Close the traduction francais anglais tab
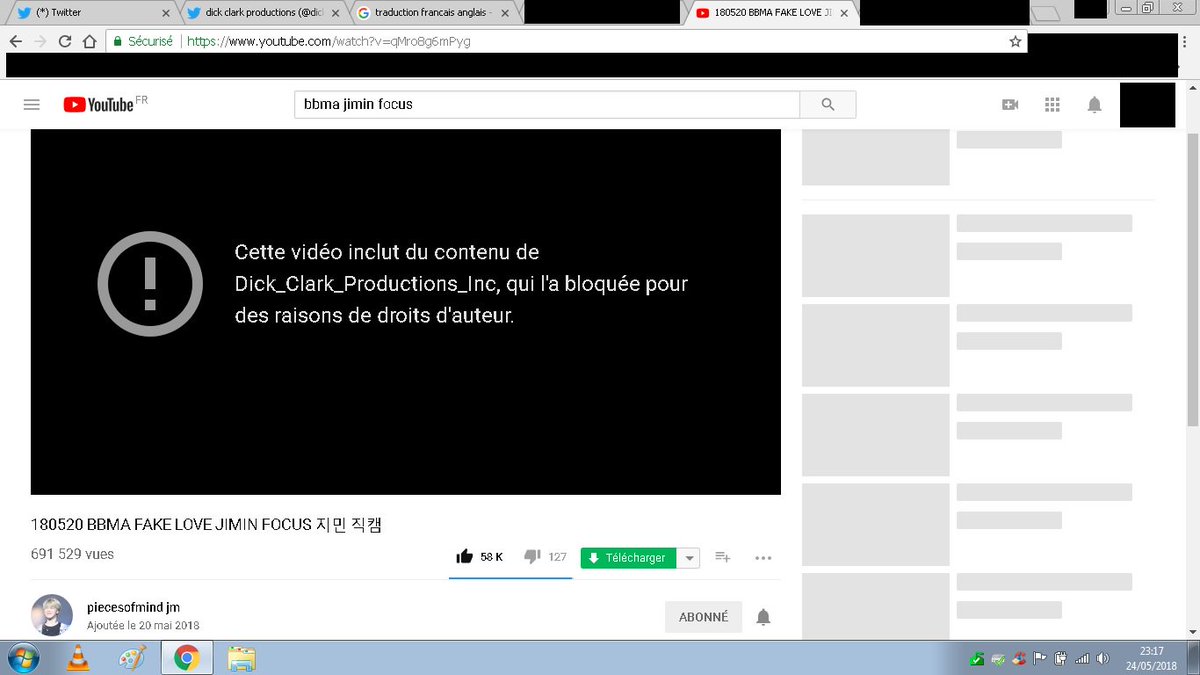Image resolution: width=1200 pixels, height=675 pixels. tap(505, 13)
